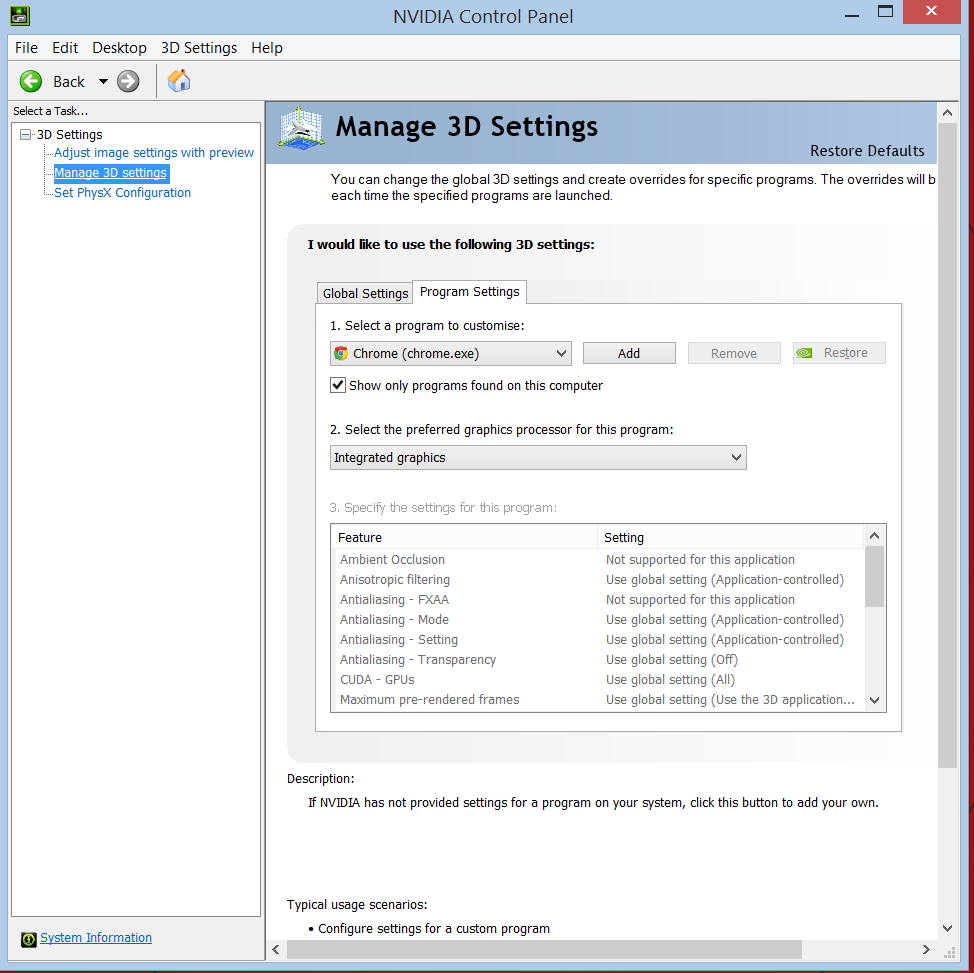
Task: Toggle Show only programs found checkbox
Action: [337, 385]
